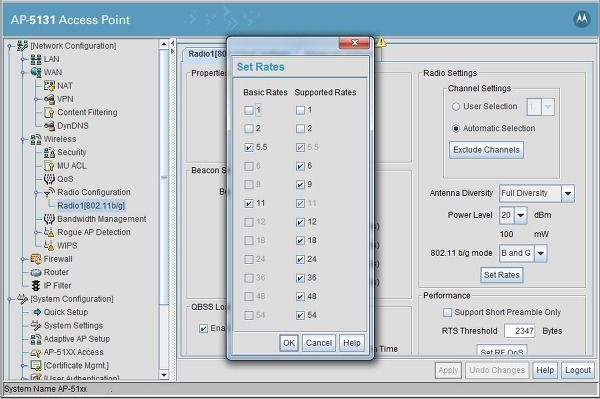Click the VPN icon in the tree
Image resolution: width=600 pixels, height=399 pixels.
click(x=49, y=99)
